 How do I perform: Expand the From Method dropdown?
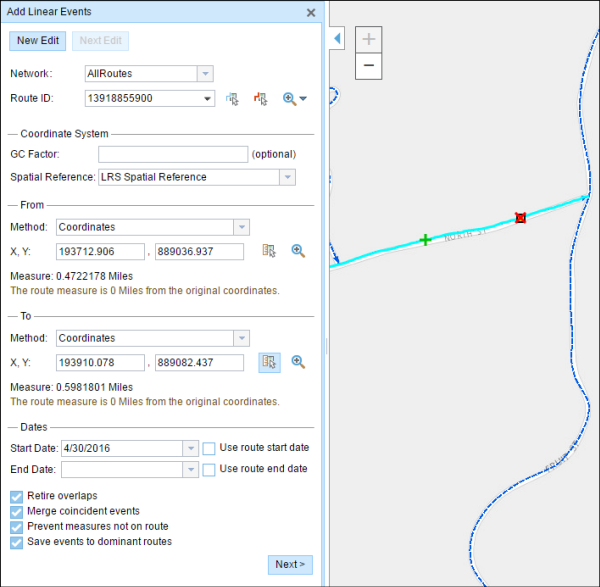point(240,227)
